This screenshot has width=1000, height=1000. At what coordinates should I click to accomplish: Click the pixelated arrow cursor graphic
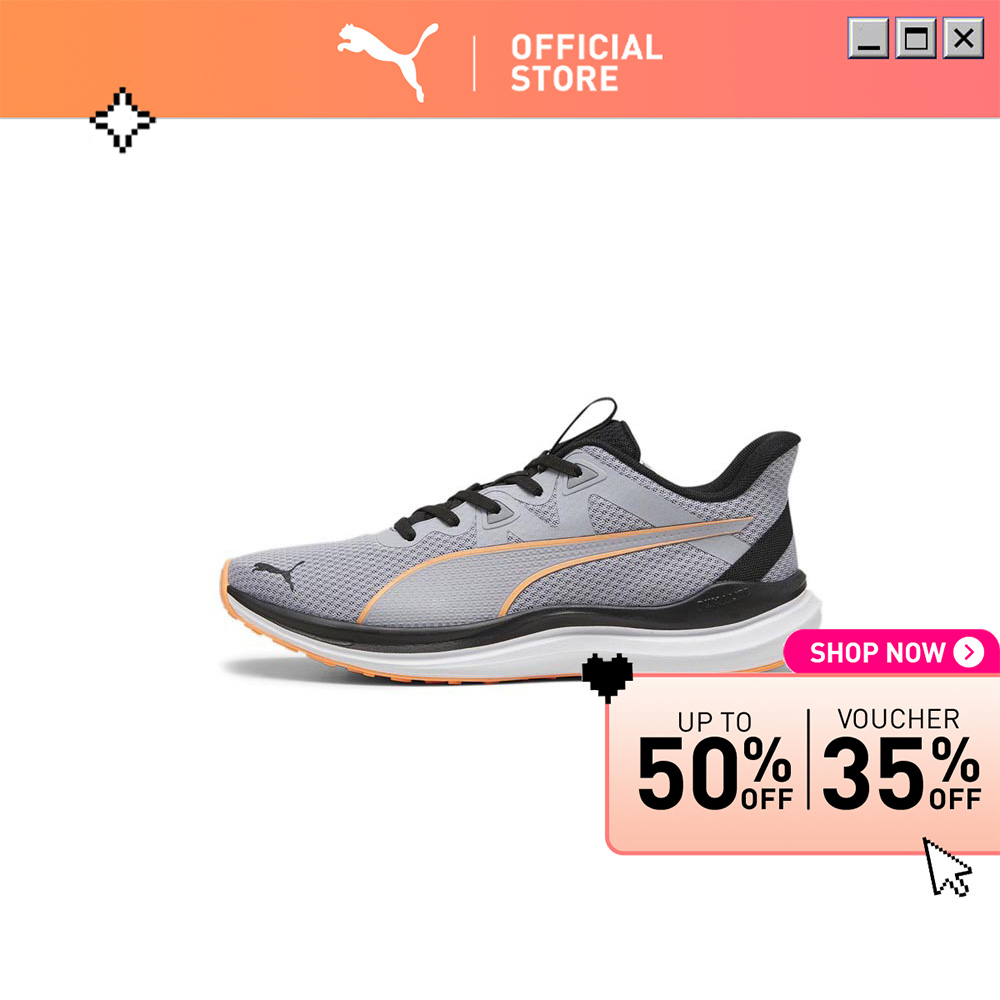947,867
